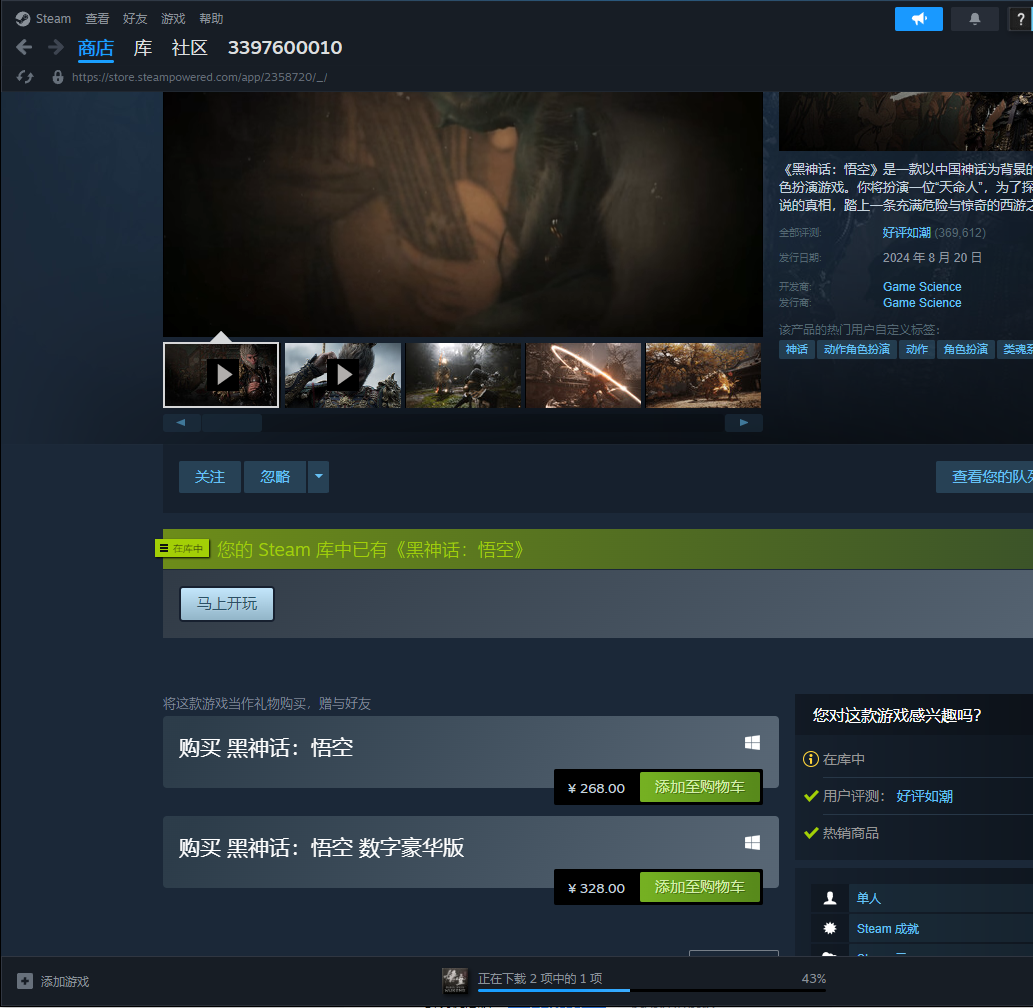Open the Game Science publisher link

(x=922, y=303)
